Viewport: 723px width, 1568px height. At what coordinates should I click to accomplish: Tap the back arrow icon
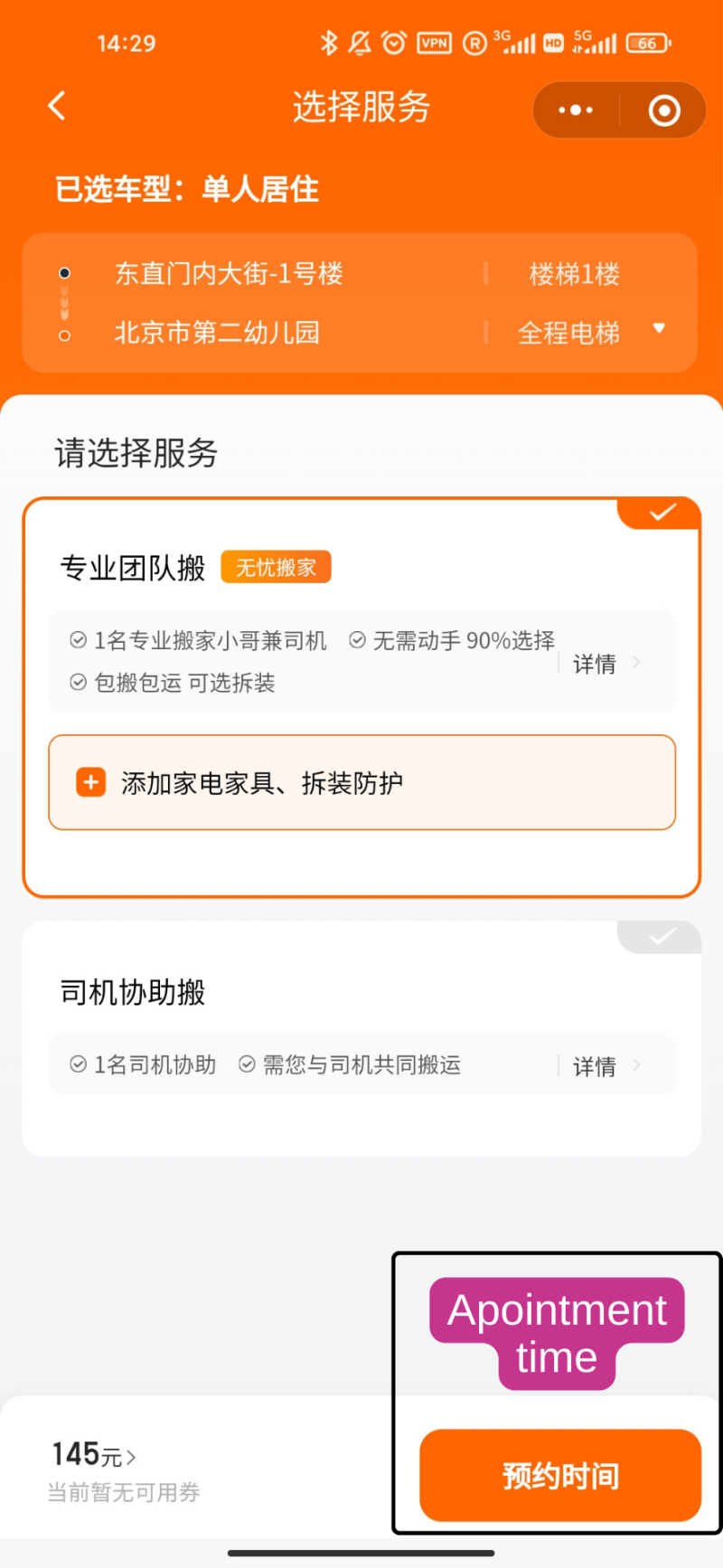click(57, 107)
